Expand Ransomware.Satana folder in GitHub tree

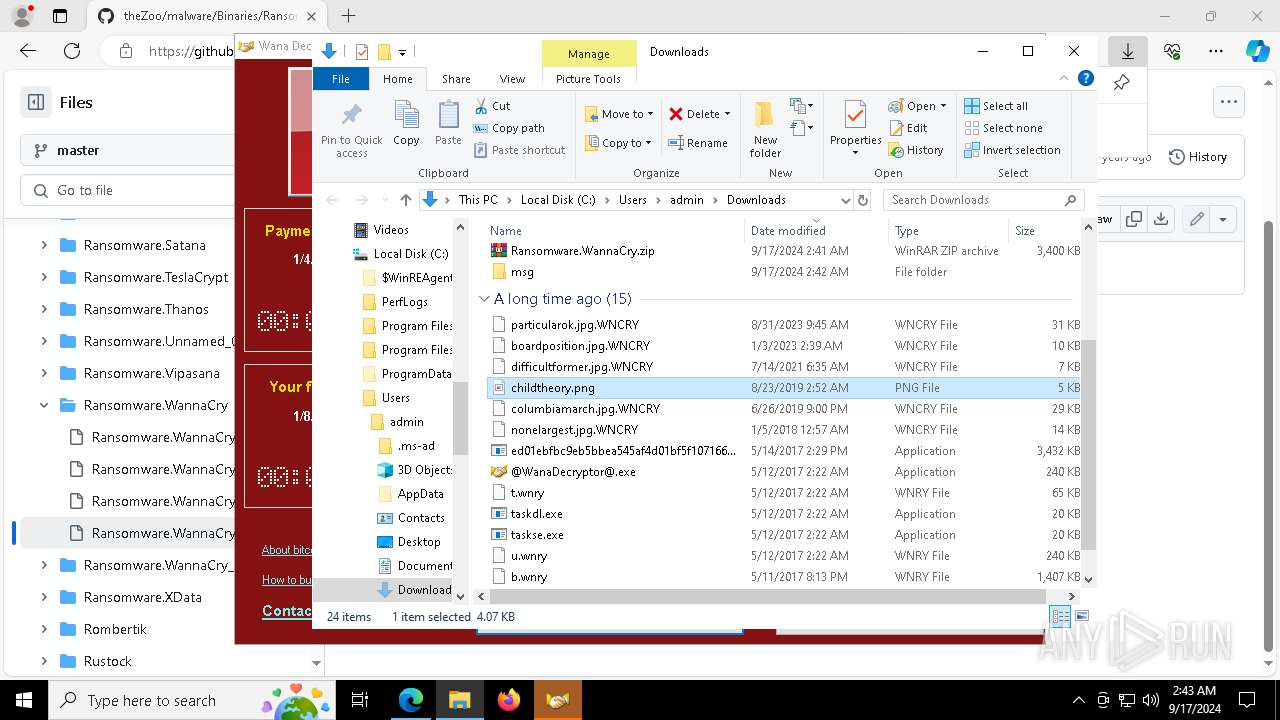pos(44,245)
